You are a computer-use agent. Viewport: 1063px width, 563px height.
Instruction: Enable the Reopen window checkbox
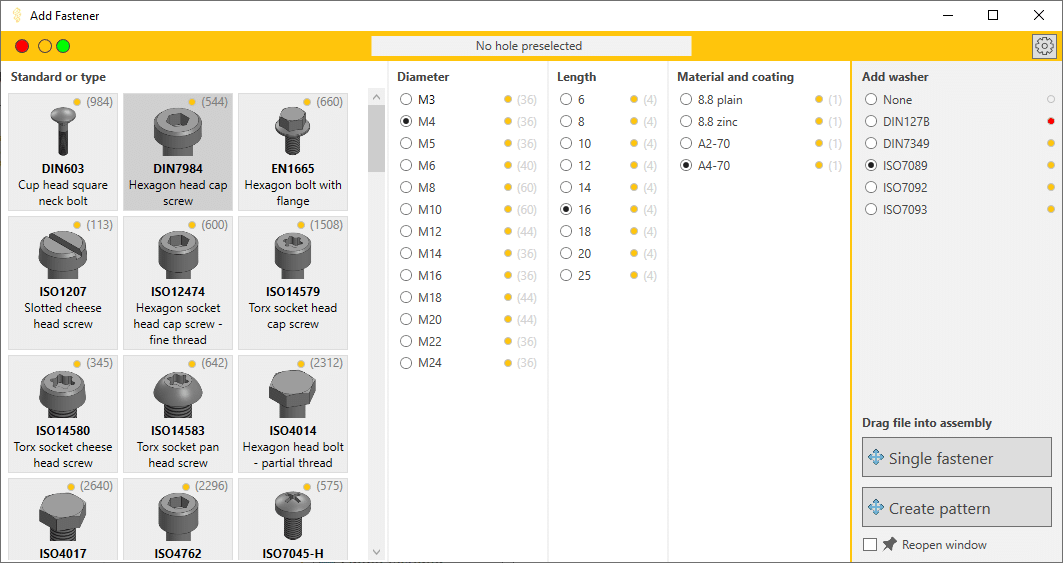coord(870,545)
